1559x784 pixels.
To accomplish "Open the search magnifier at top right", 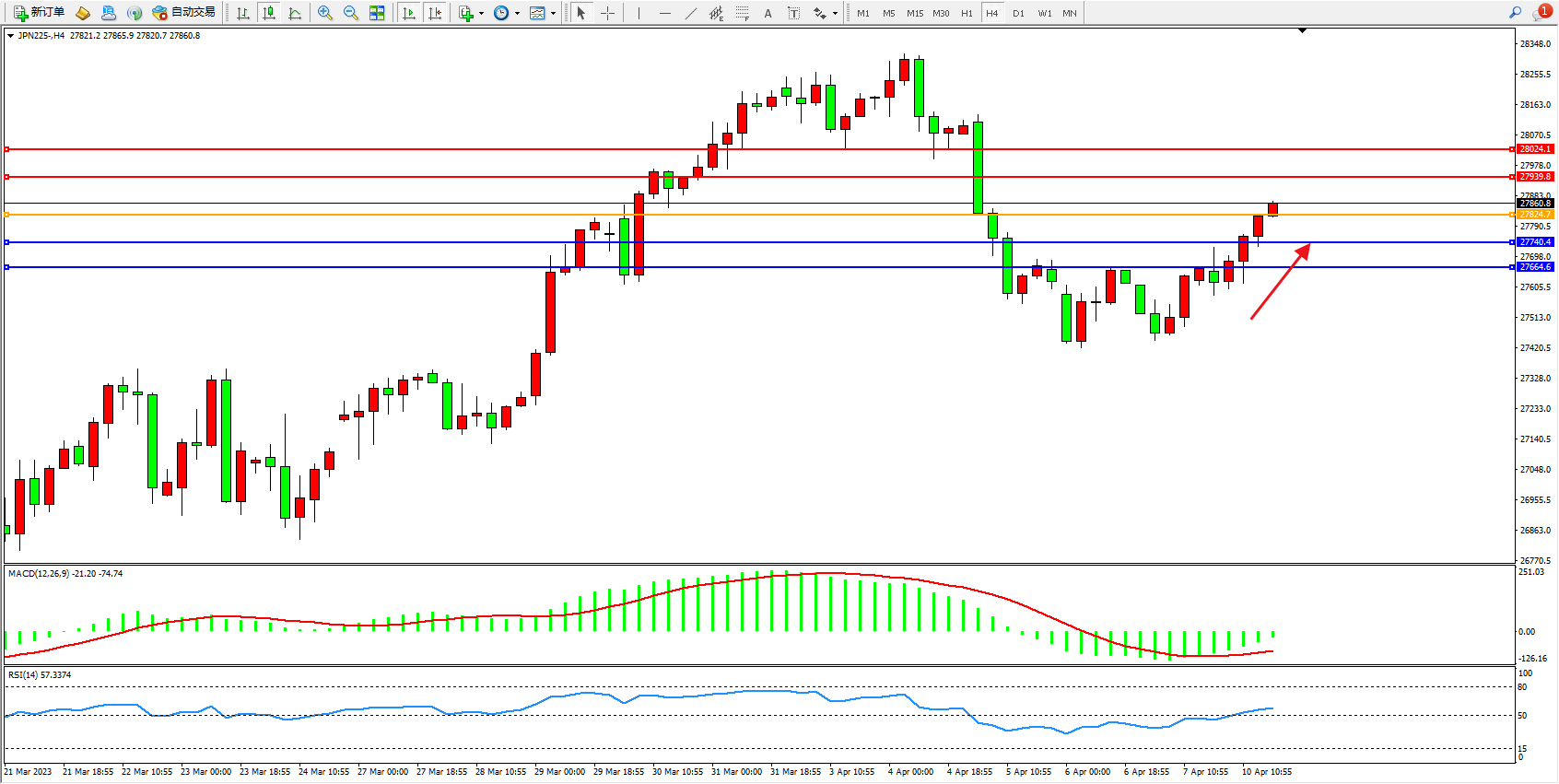I will [x=1515, y=13].
